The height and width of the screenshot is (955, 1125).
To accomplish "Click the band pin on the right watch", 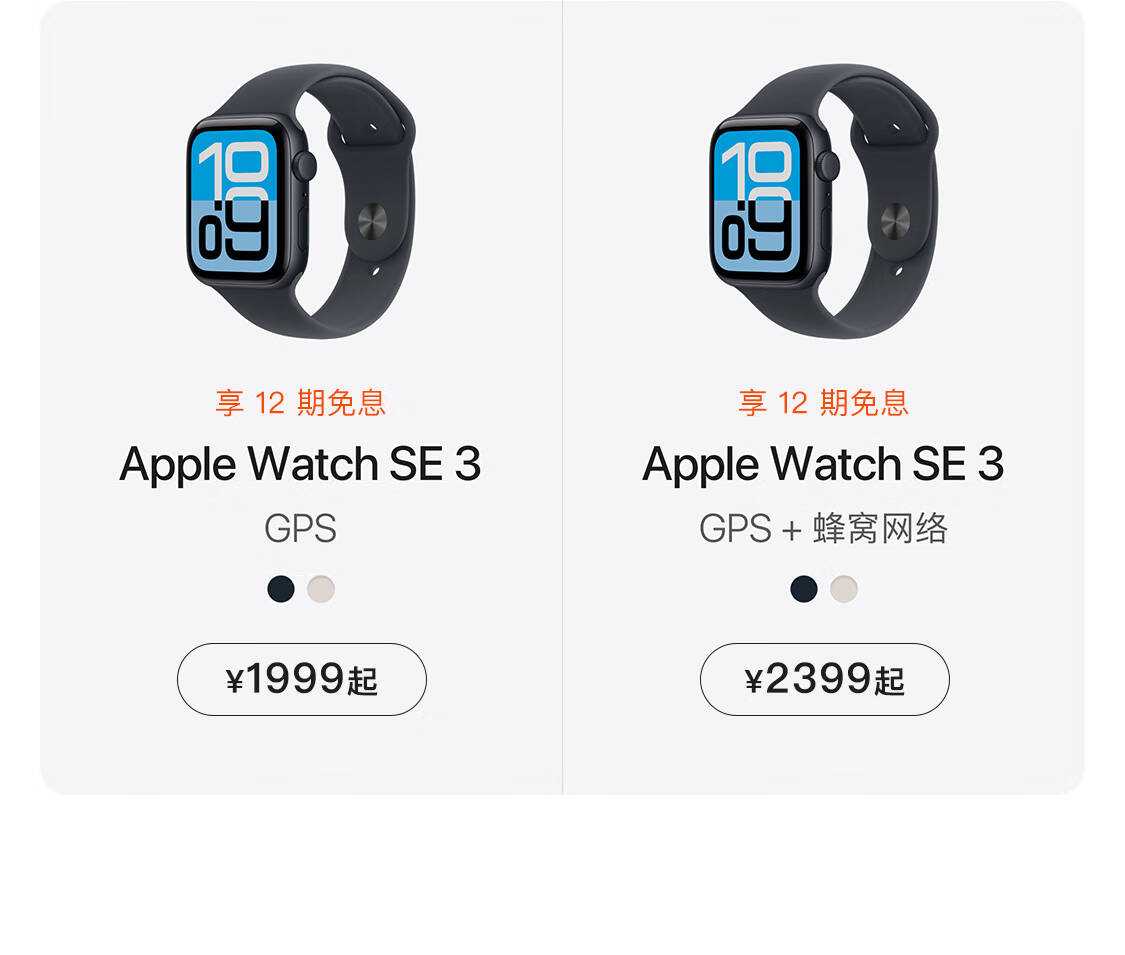I will click(895, 220).
